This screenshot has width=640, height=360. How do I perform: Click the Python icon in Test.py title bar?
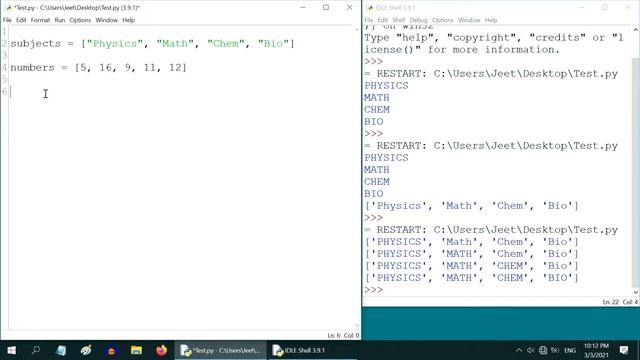click(x=9, y=8)
